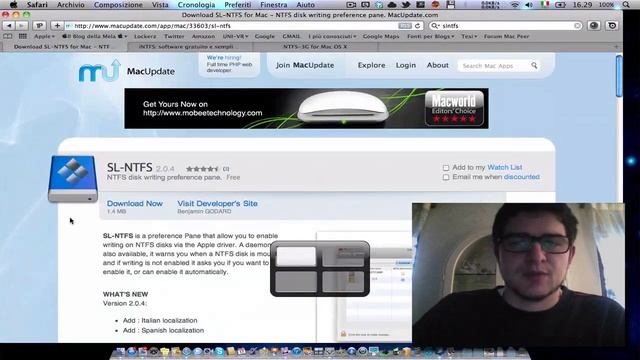Click the page vertical scrollbar thumb

pyautogui.click(x=619, y=76)
